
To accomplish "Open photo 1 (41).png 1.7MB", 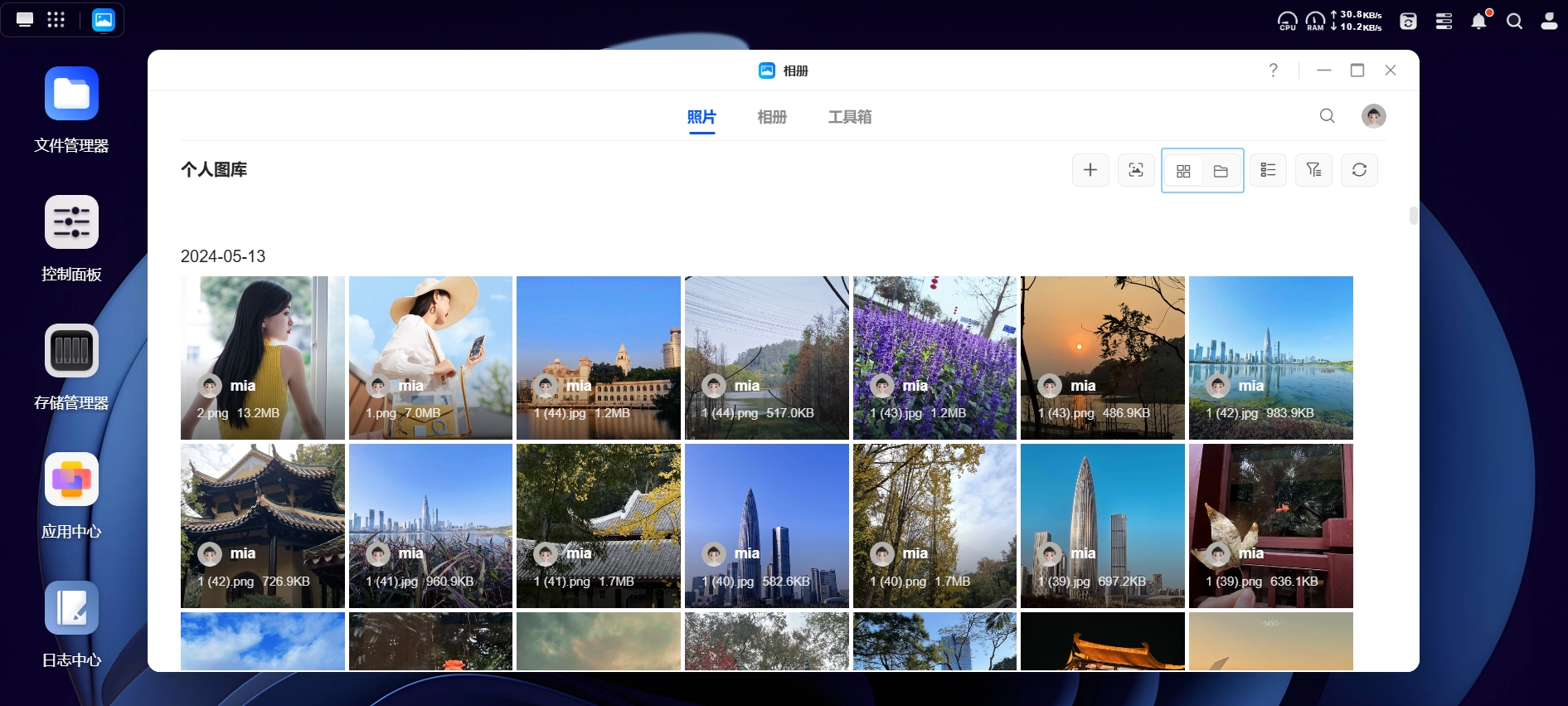I will tap(599, 526).
